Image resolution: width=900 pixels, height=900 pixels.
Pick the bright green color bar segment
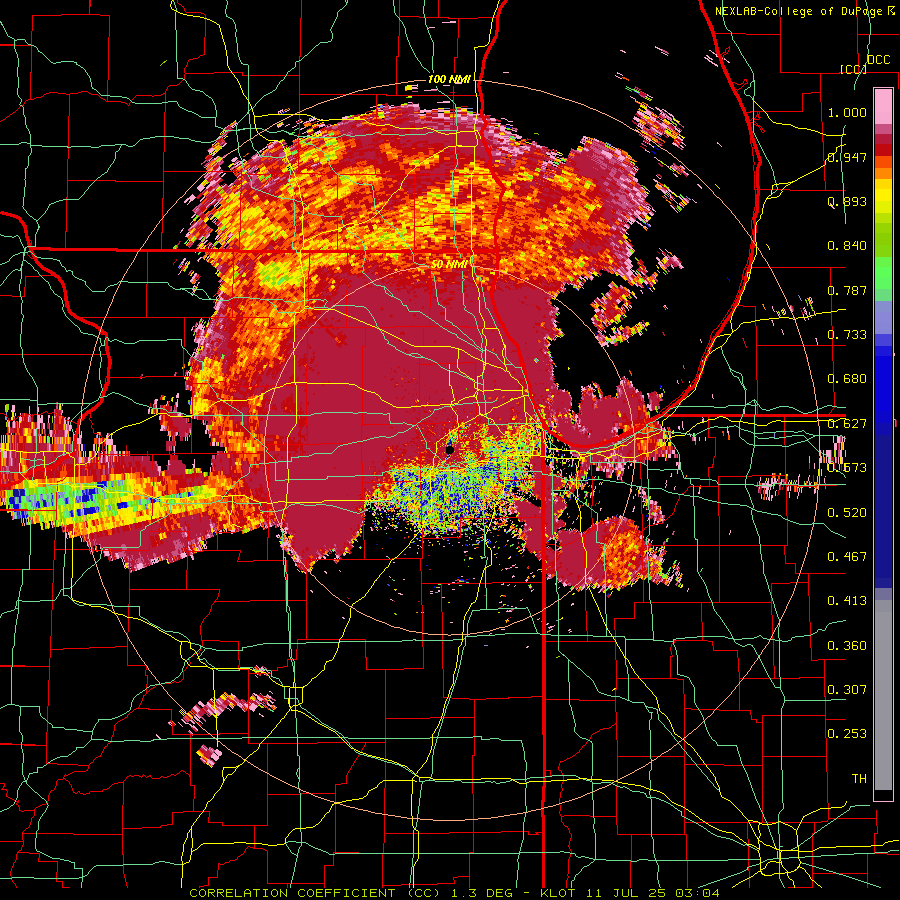click(x=883, y=273)
